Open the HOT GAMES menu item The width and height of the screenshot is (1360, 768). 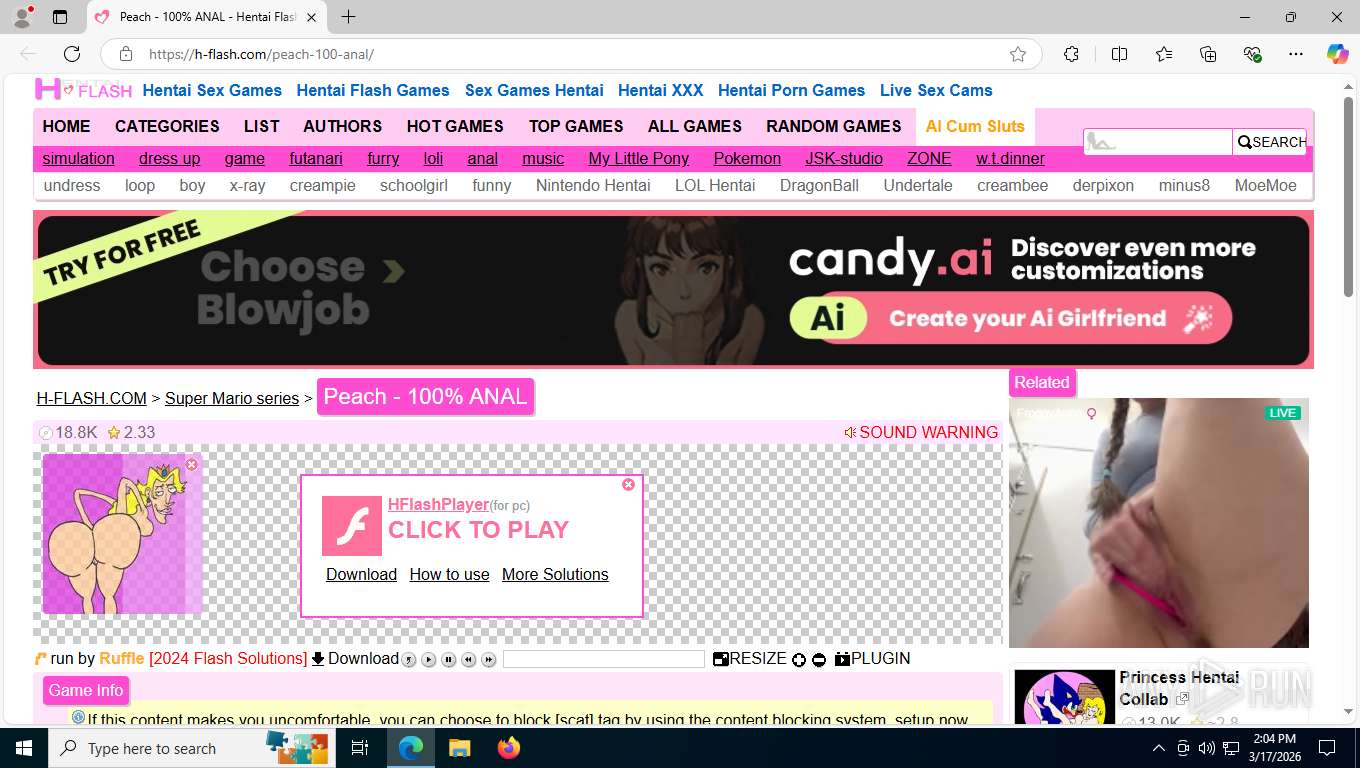455,126
